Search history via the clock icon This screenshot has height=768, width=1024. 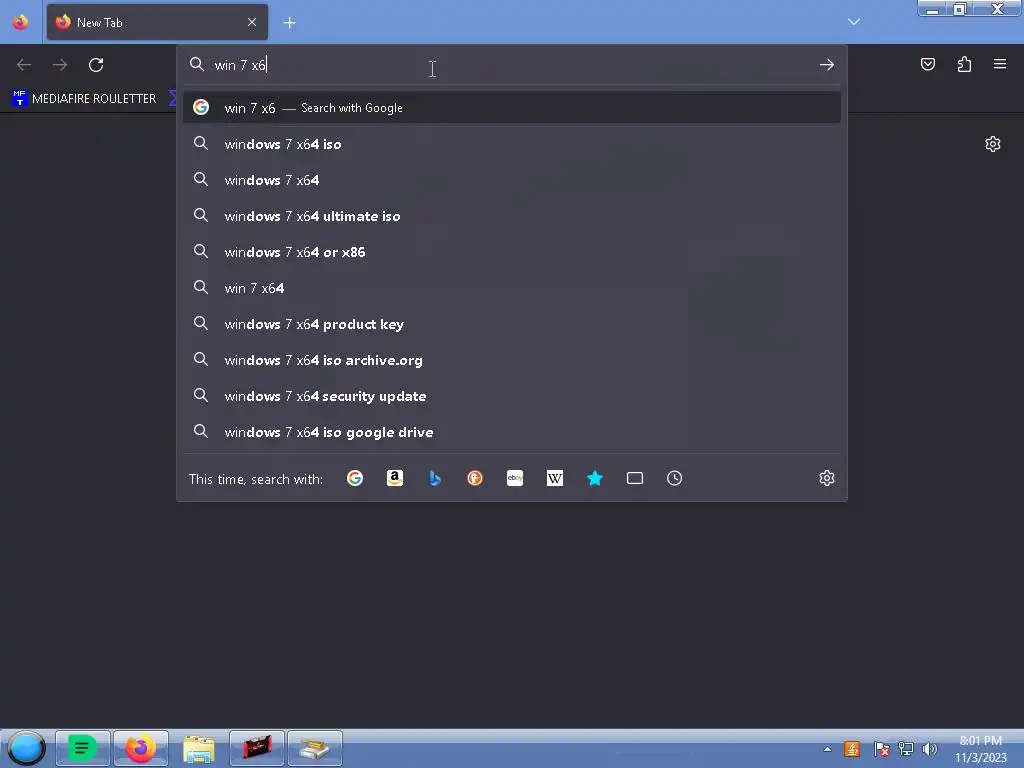(x=675, y=478)
